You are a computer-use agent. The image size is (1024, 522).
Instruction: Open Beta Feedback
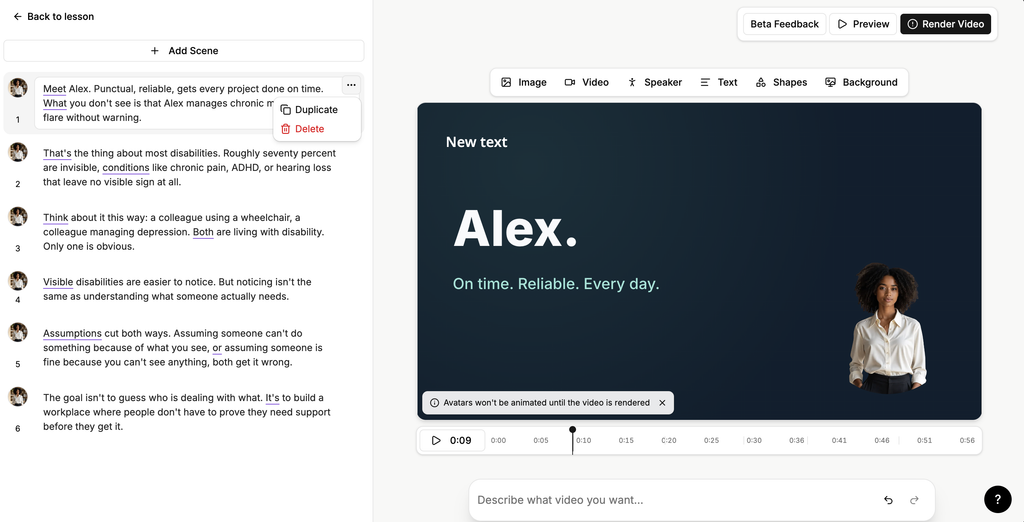pyautogui.click(x=784, y=24)
